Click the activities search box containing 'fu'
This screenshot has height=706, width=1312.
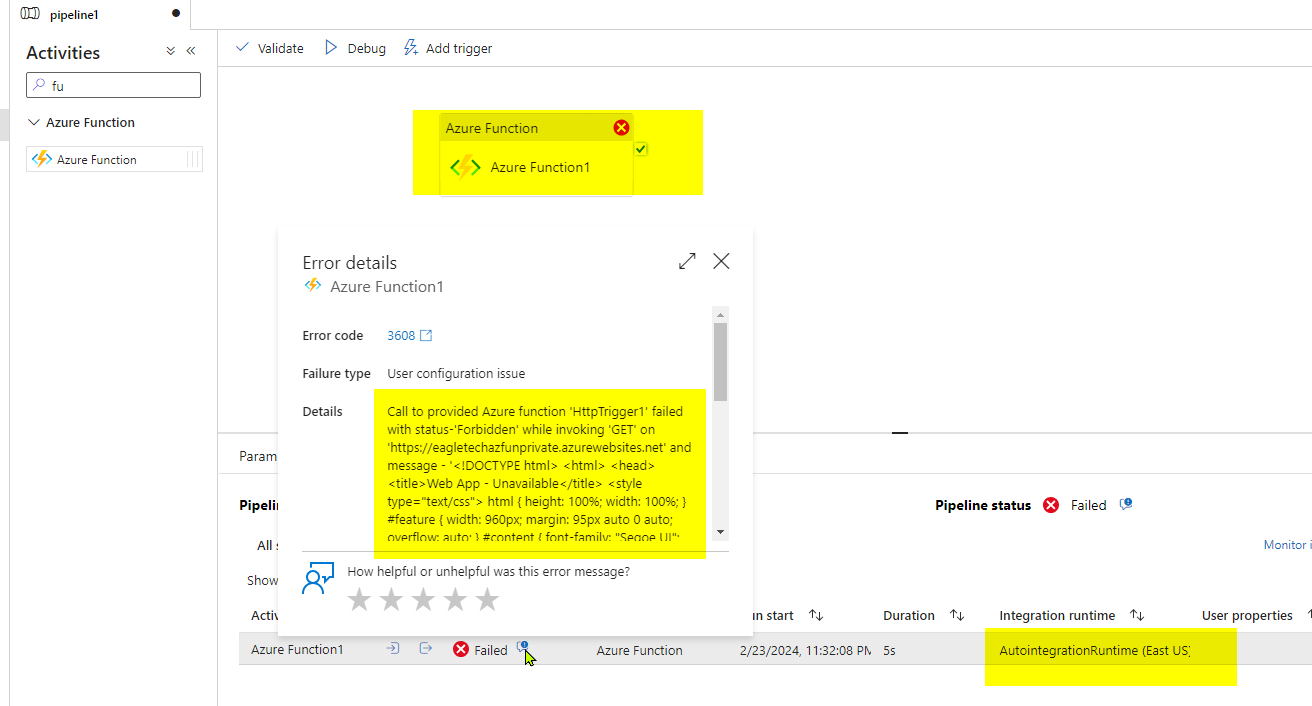(113, 85)
